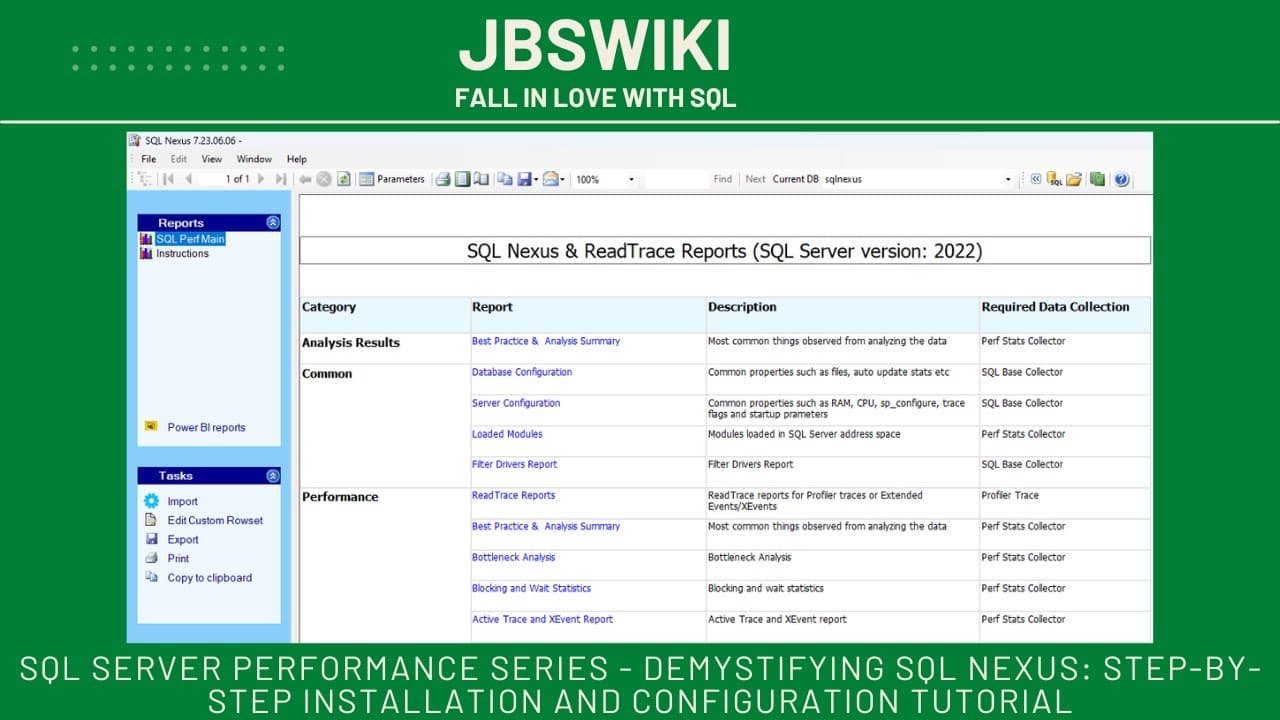Click the back to parent report arrow
1280x720 pixels.
(305, 179)
